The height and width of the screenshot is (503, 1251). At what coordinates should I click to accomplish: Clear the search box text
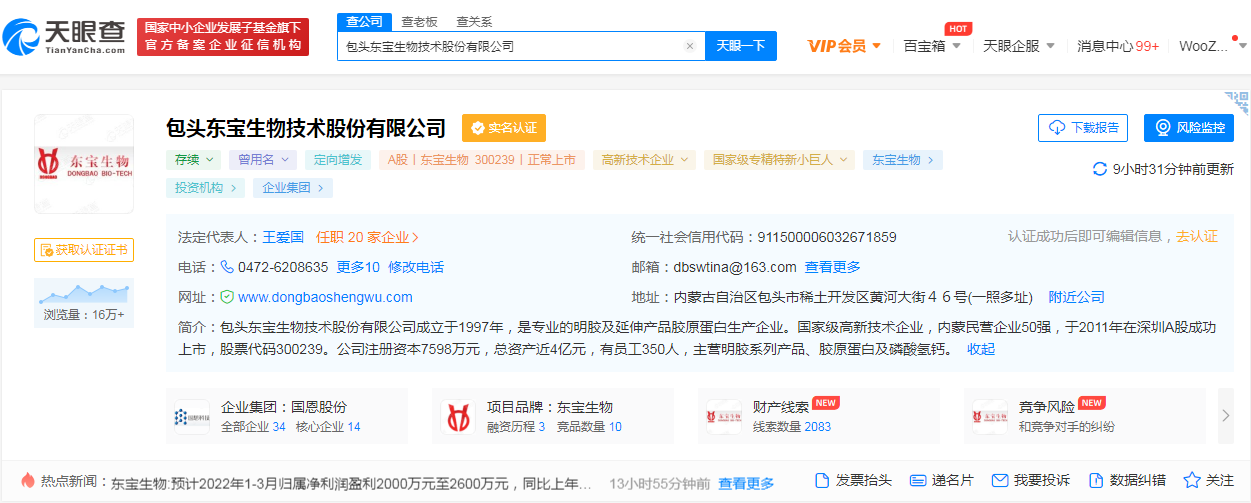[x=689, y=46]
